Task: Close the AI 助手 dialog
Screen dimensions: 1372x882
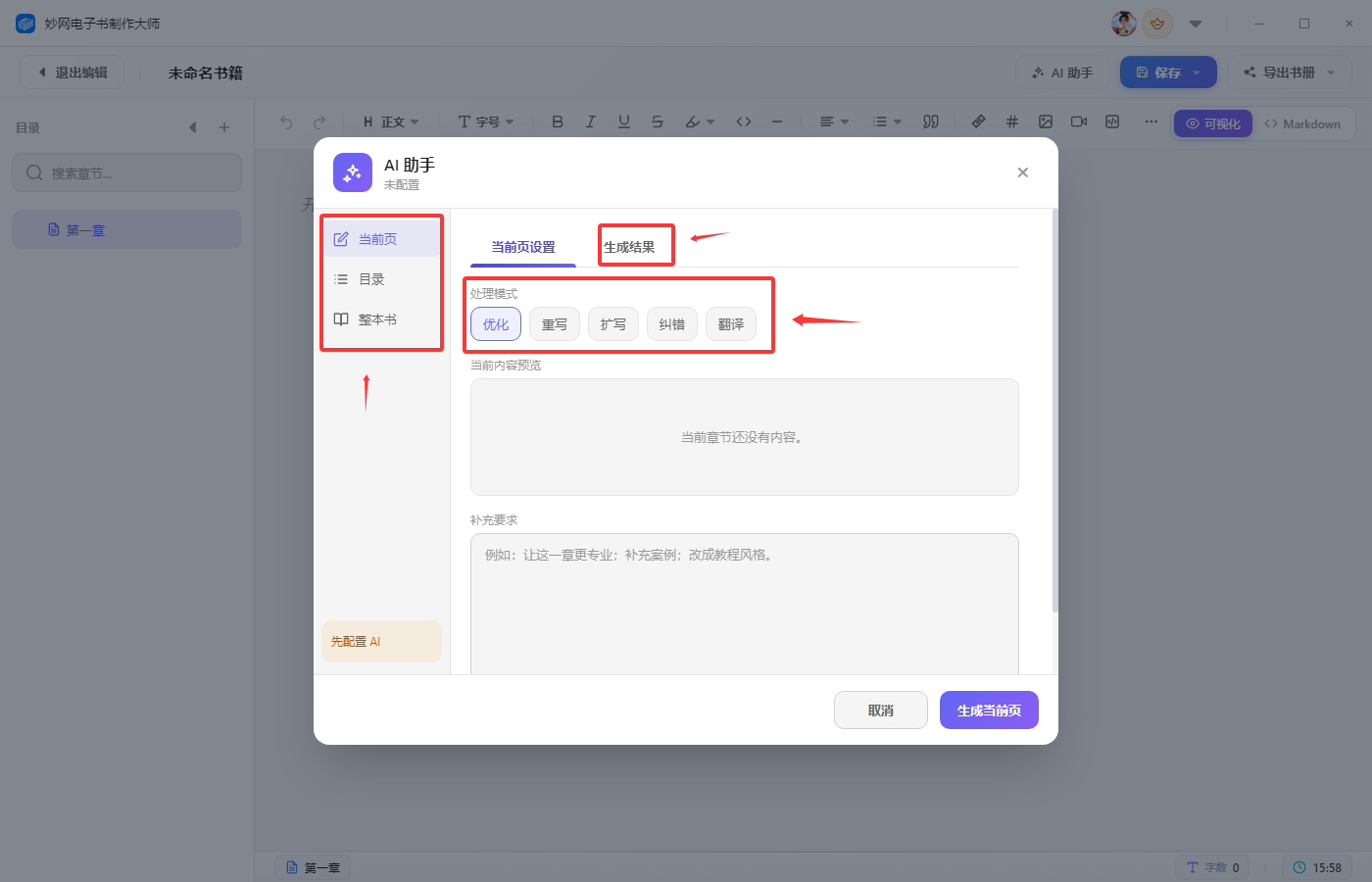Action: click(x=1022, y=172)
